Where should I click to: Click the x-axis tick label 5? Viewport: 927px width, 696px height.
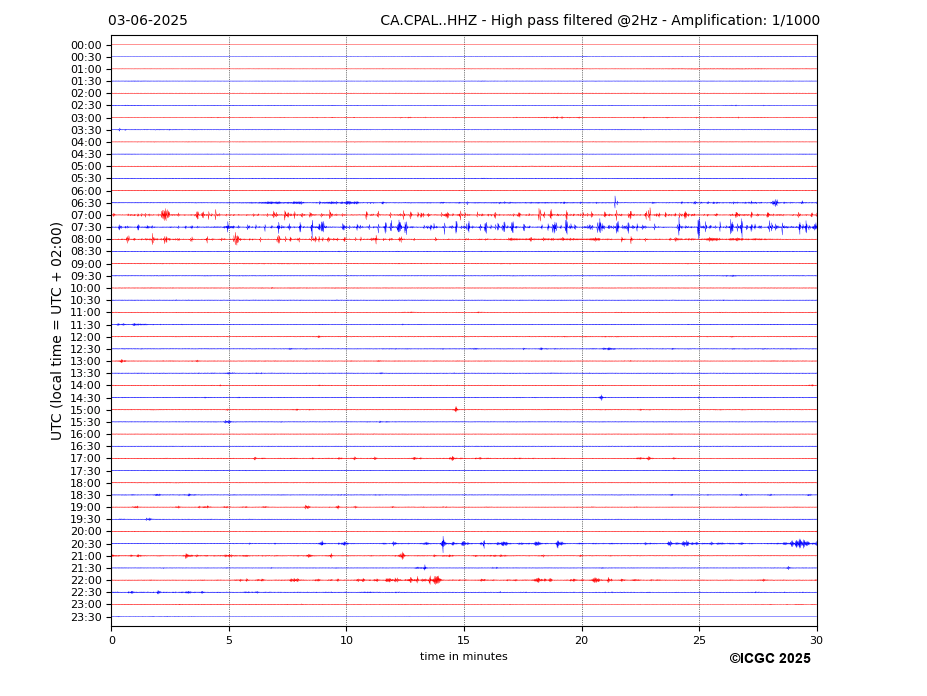click(x=229, y=640)
